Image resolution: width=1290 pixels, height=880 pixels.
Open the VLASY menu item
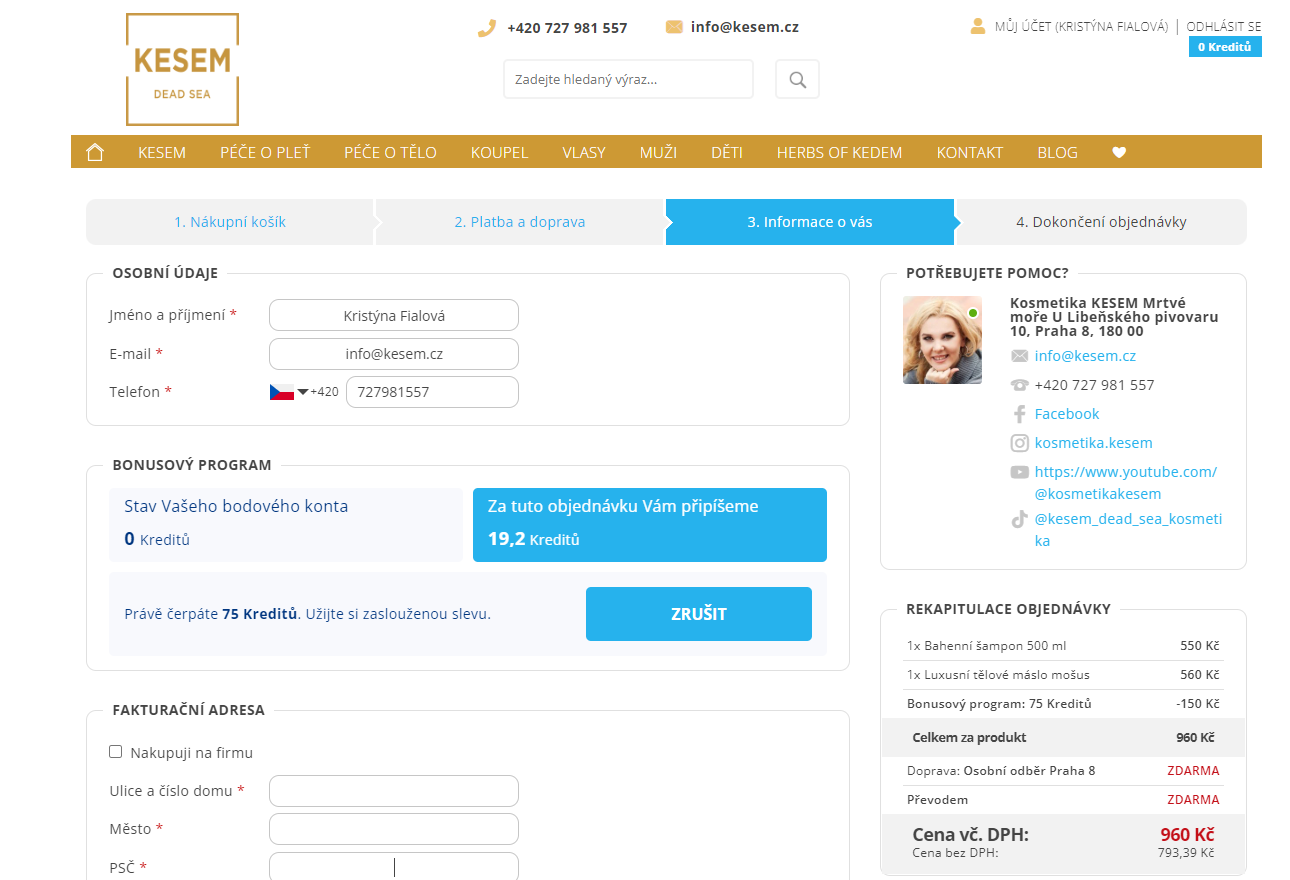(x=584, y=153)
